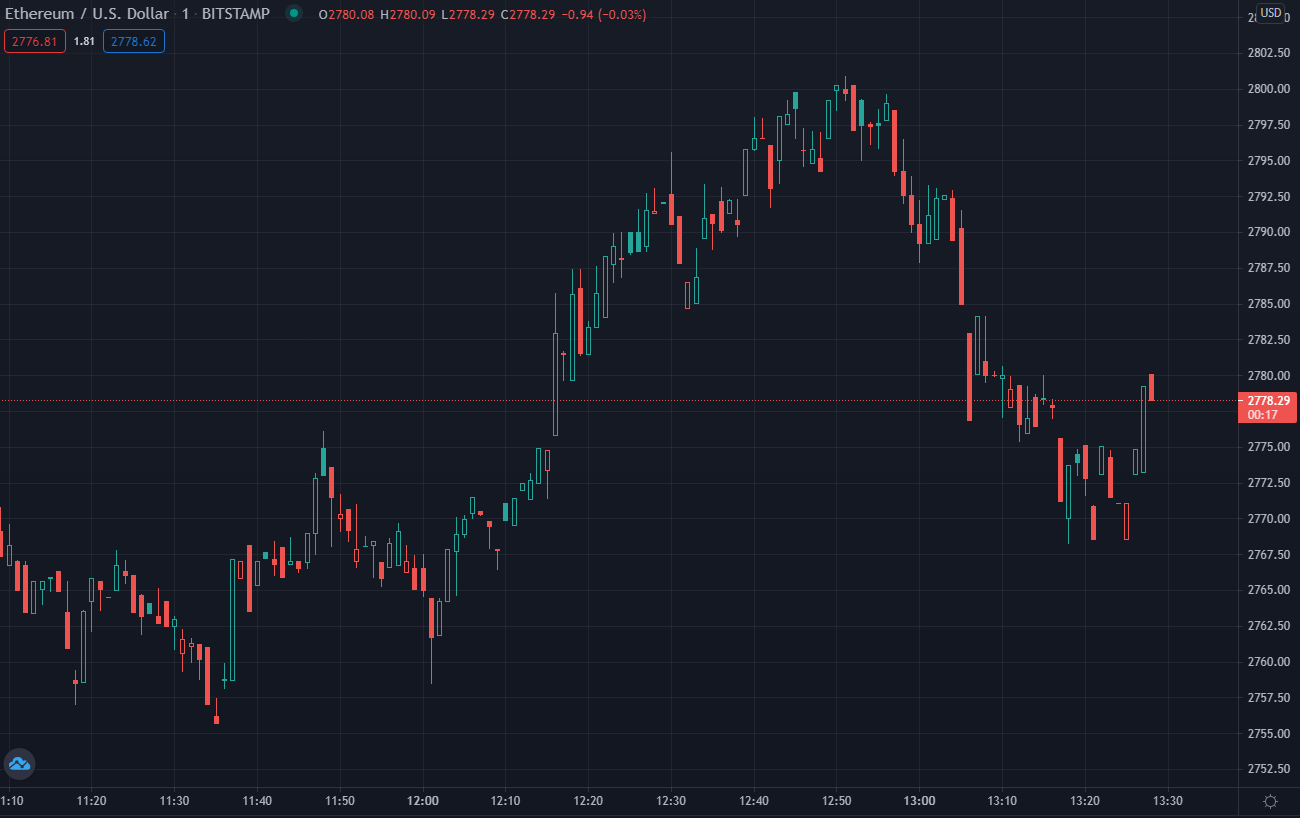Click the 2800.00 price scale label

(1268, 88)
